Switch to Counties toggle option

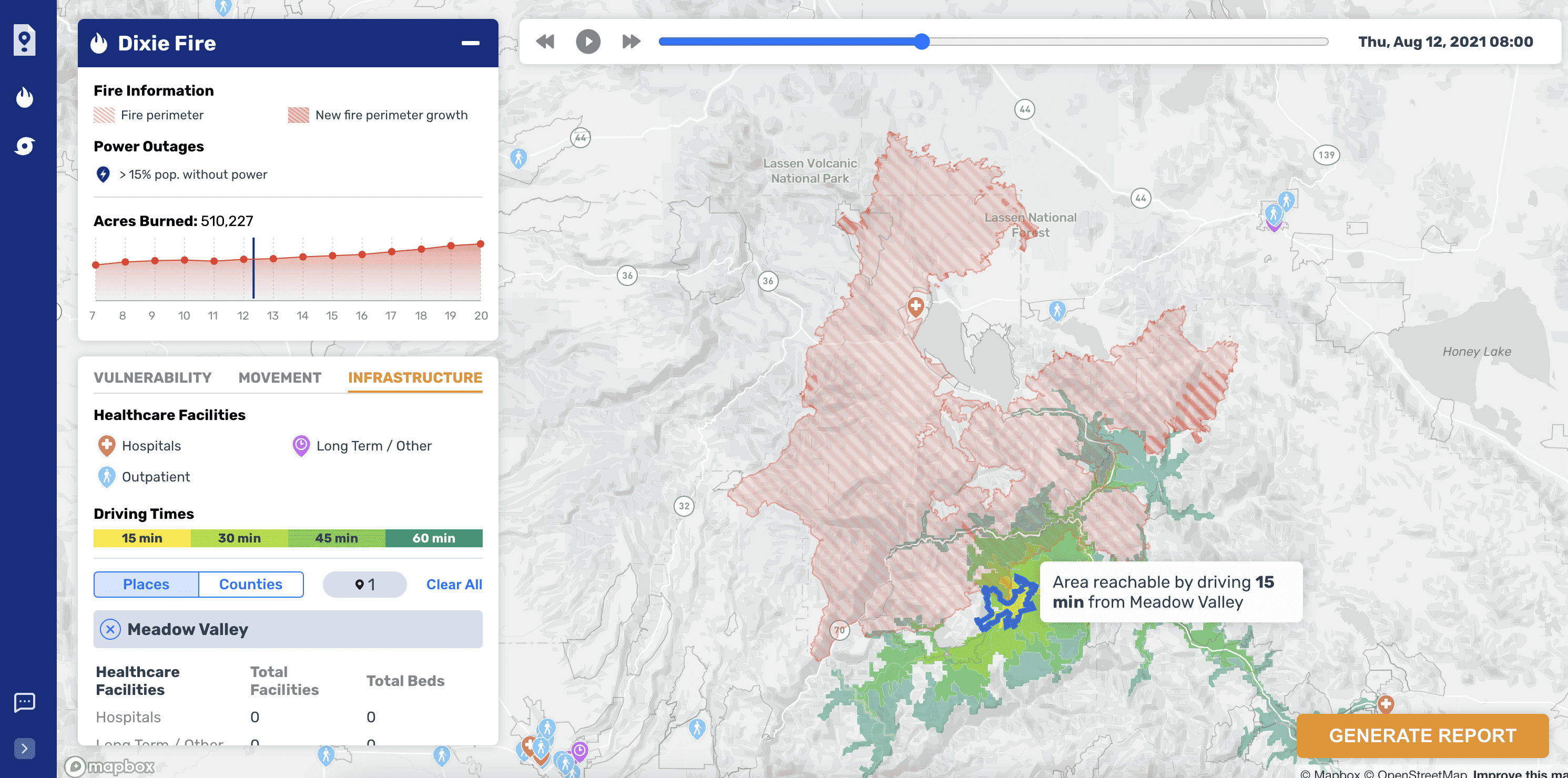[251, 585]
